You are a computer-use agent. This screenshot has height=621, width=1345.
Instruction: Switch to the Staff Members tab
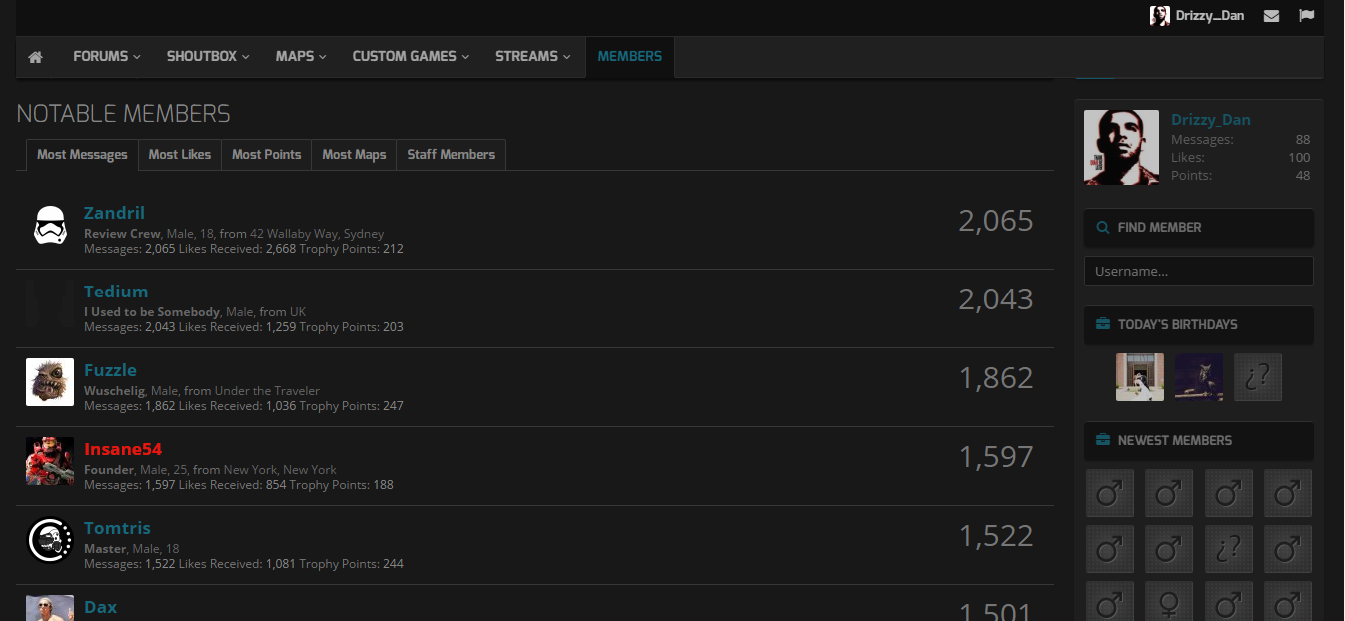451,155
